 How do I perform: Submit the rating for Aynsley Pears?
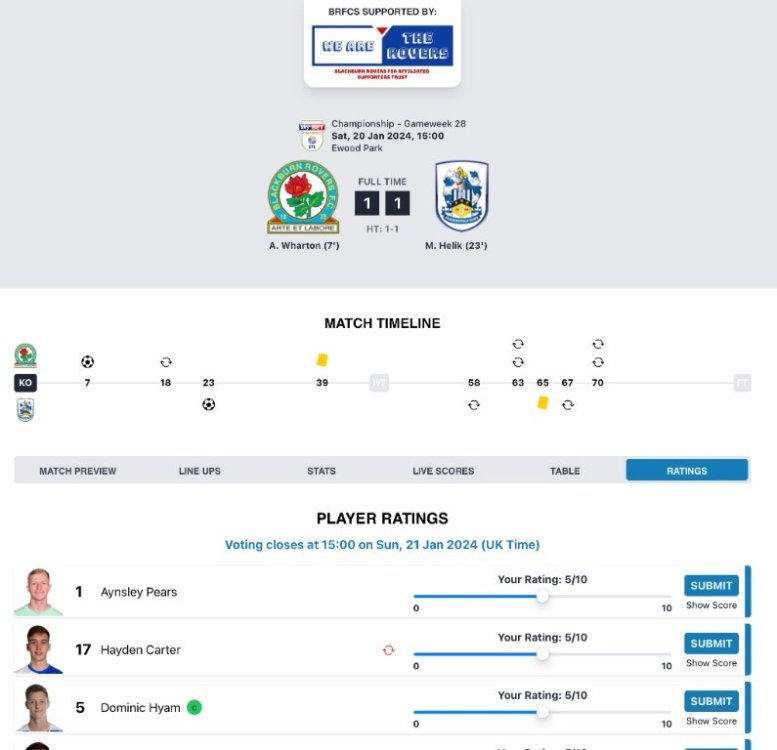pyautogui.click(x=711, y=585)
